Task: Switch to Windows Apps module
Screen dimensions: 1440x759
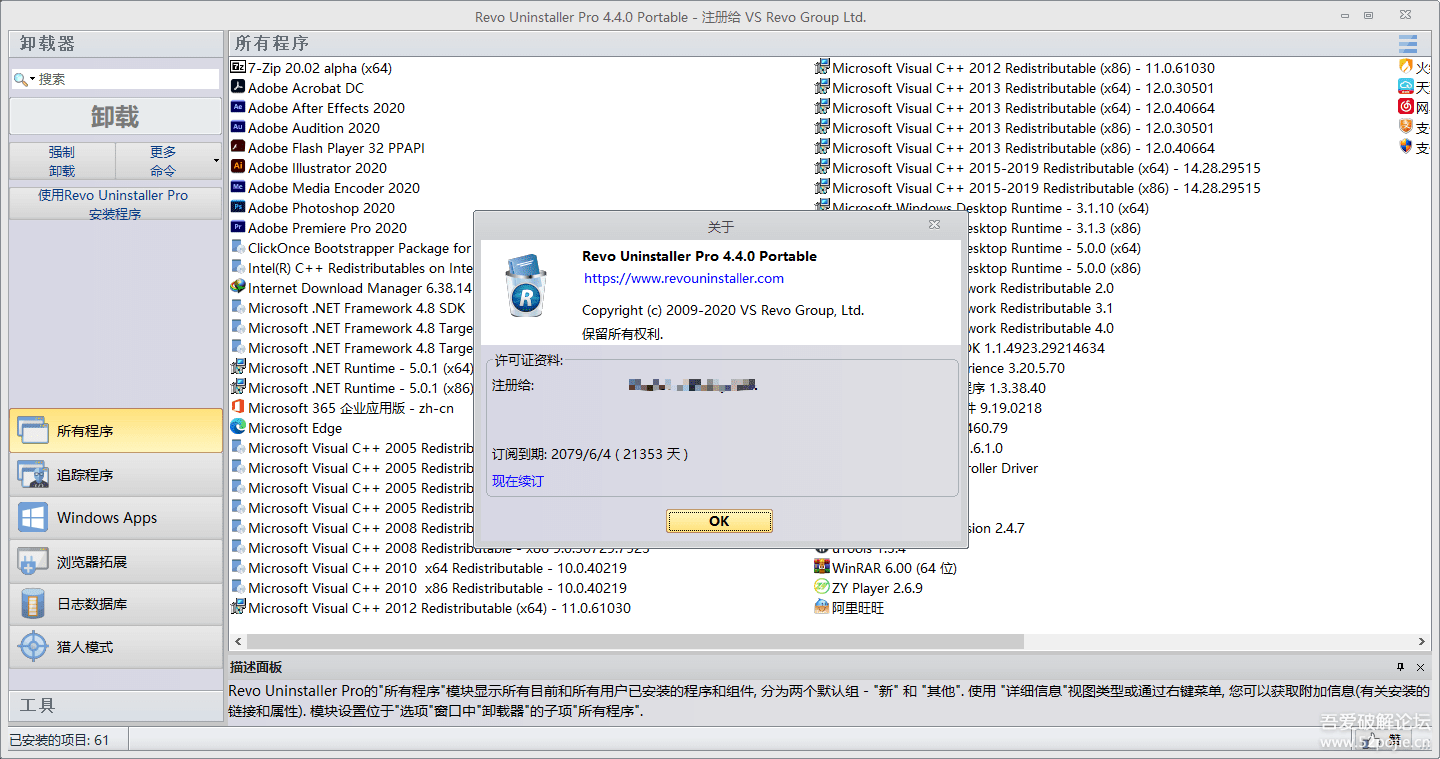Action: pyautogui.click(x=115, y=518)
